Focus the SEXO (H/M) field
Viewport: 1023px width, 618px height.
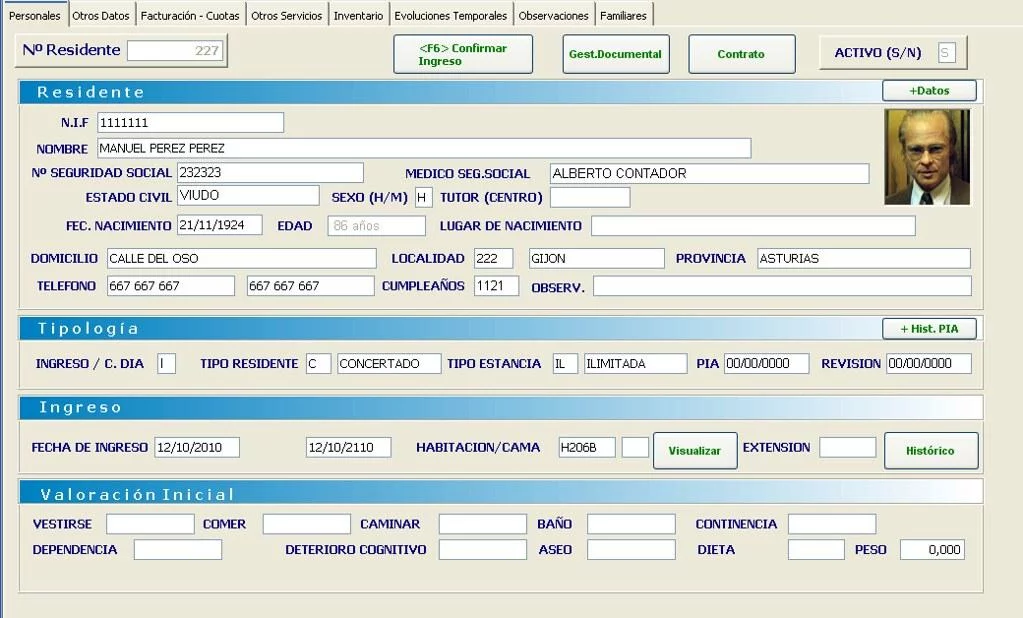[423, 197]
